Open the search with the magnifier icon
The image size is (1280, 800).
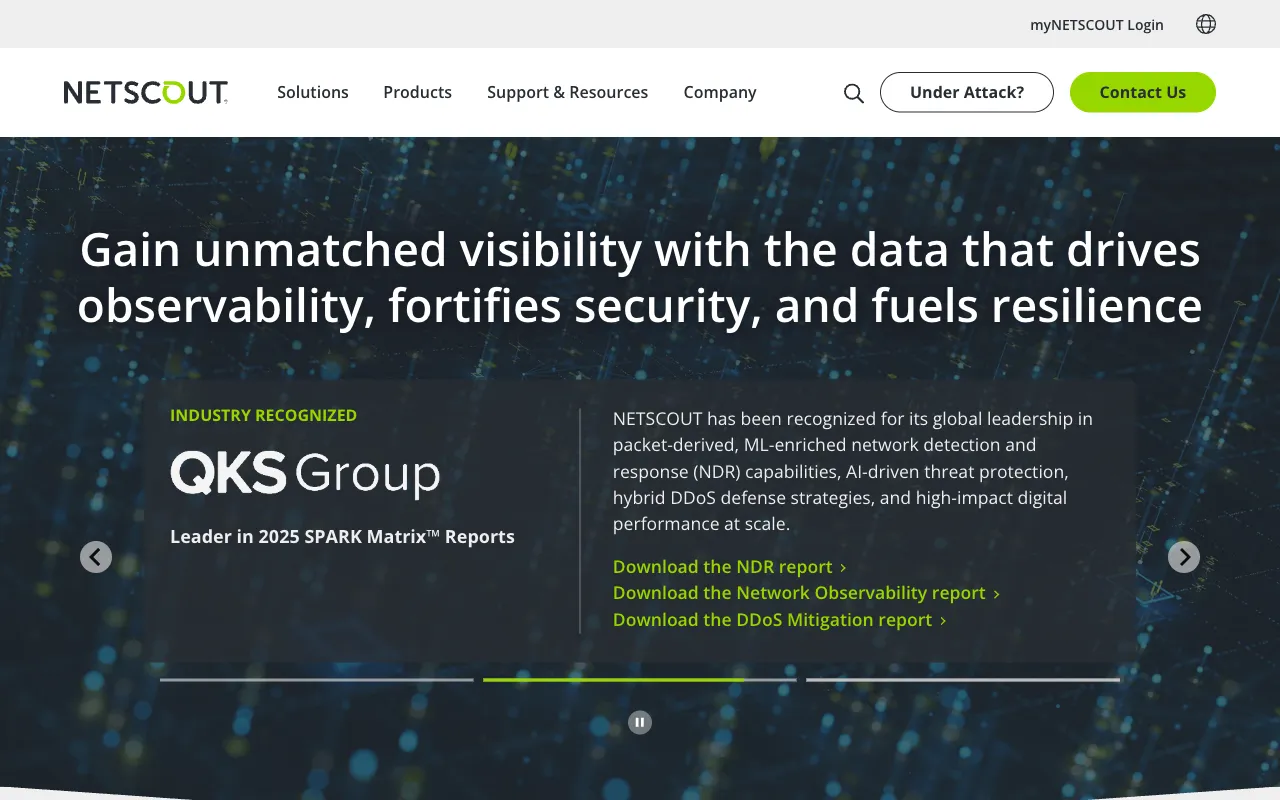(x=853, y=92)
